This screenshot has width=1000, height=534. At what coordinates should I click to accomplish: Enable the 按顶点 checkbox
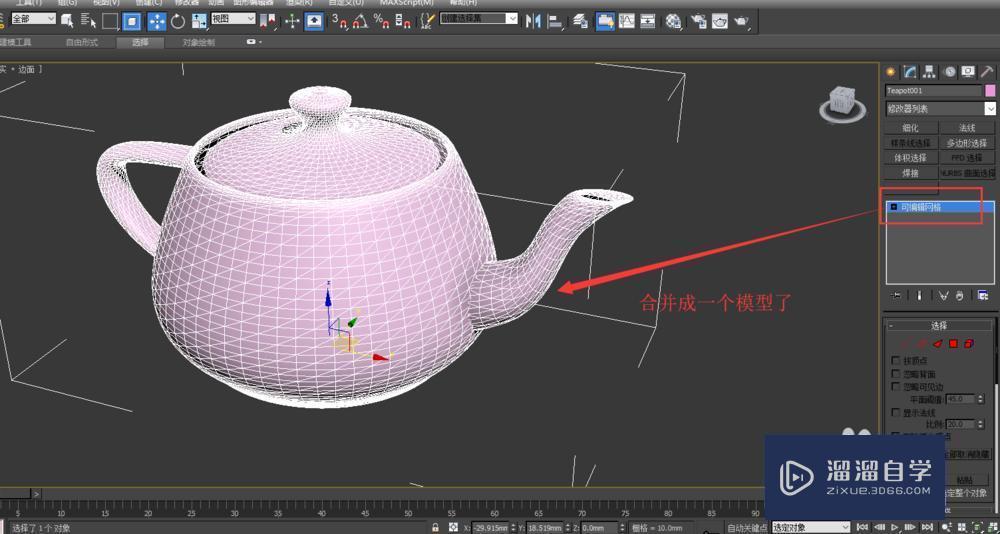pos(896,360)
